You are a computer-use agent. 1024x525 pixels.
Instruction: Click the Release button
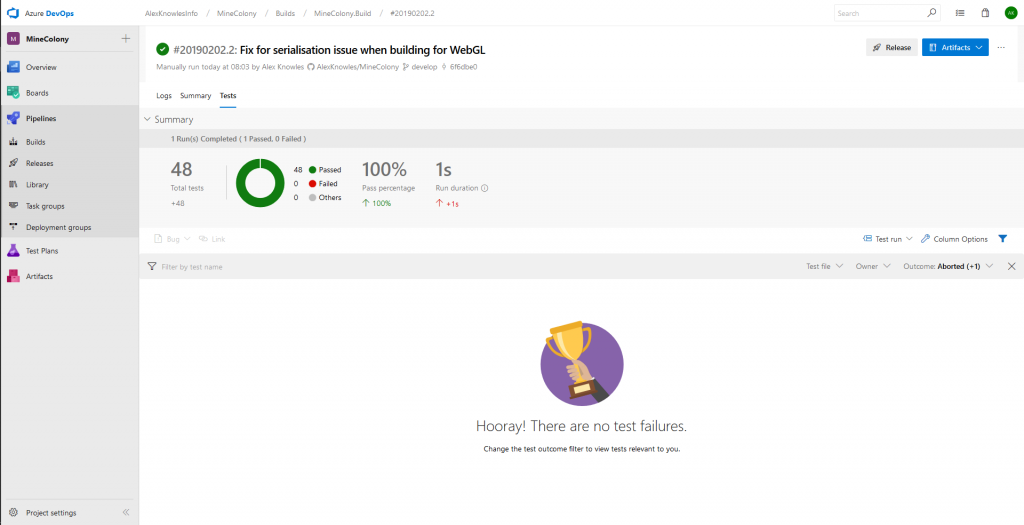coord(891,47)
